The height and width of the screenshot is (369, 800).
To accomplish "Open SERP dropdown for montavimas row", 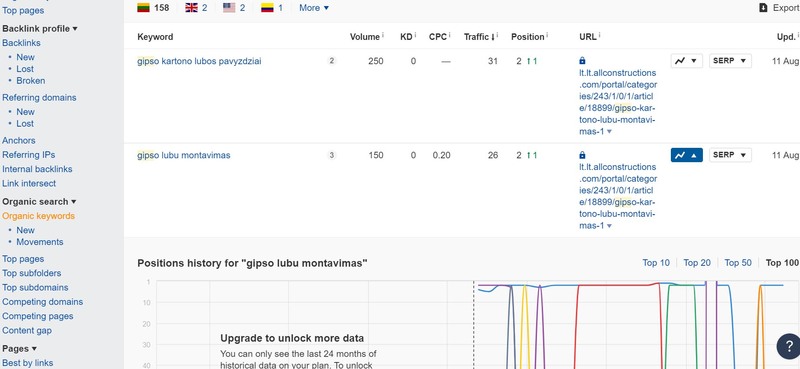I will (730, 155).
